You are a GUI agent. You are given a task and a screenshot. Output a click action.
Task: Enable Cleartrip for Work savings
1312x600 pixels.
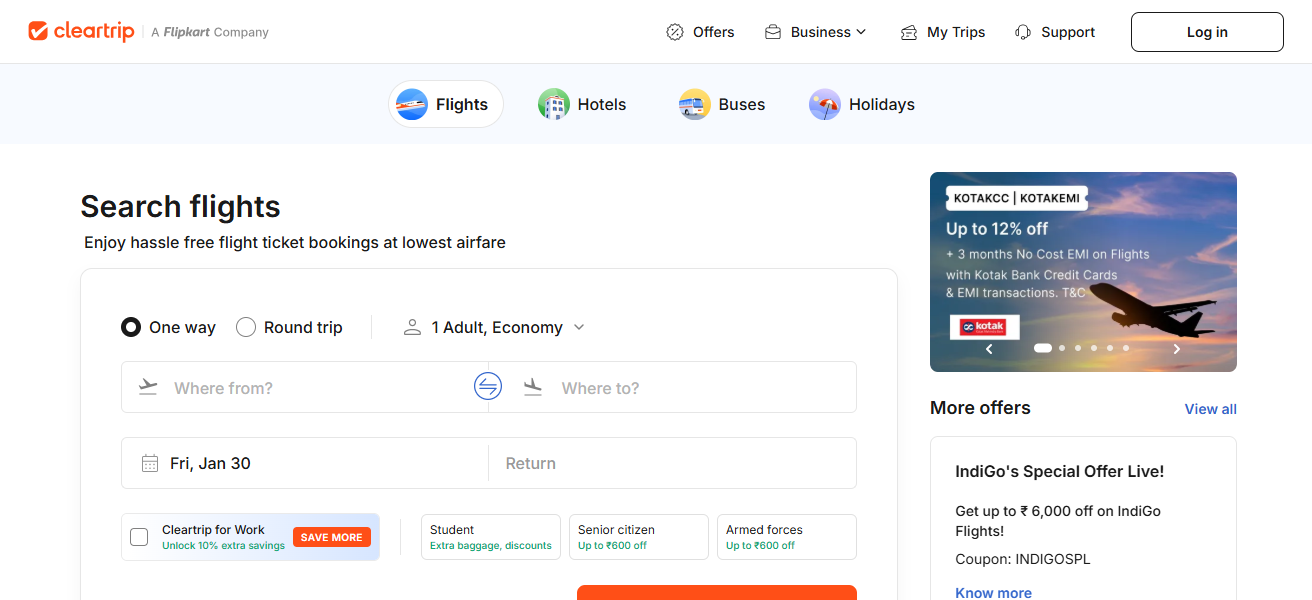pyautogui.click(x=139, y=537)
